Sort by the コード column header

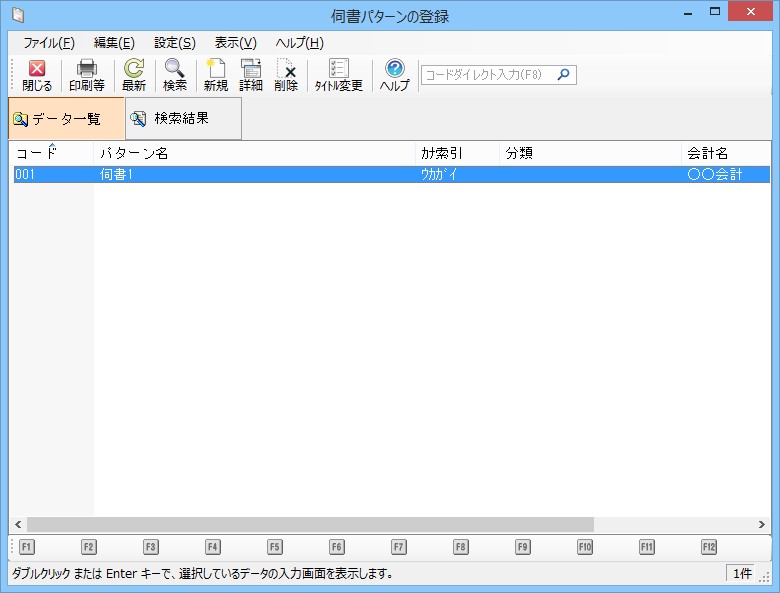[52, 154]
